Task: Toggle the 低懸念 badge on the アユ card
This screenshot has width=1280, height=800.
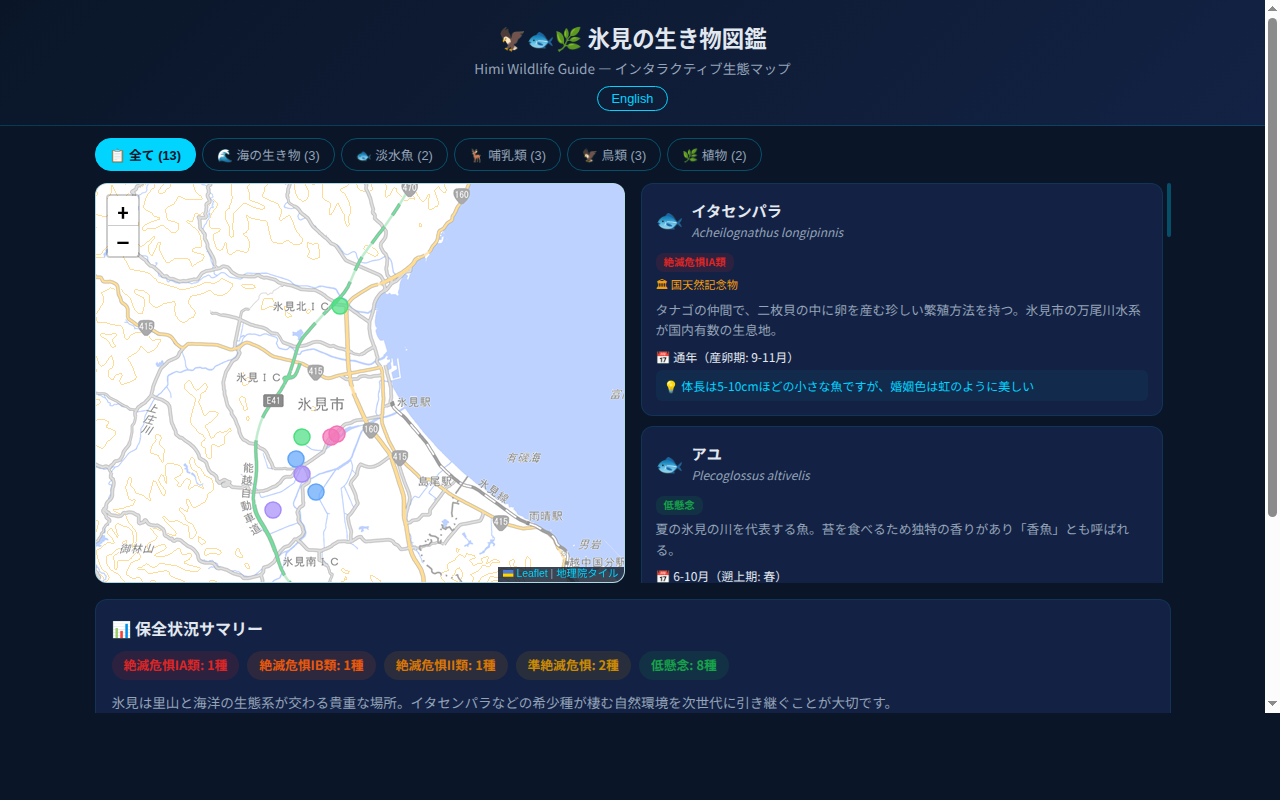Action: pyautogui.click(x=680, y=505)
